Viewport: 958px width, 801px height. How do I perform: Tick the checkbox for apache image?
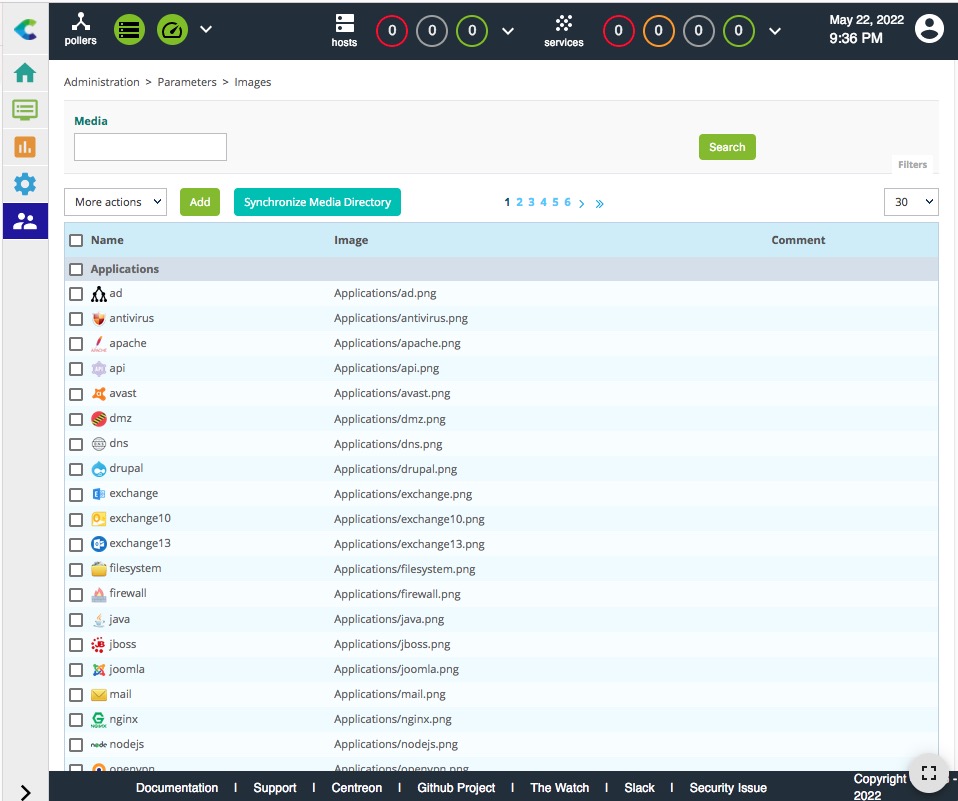pos(76,344)
